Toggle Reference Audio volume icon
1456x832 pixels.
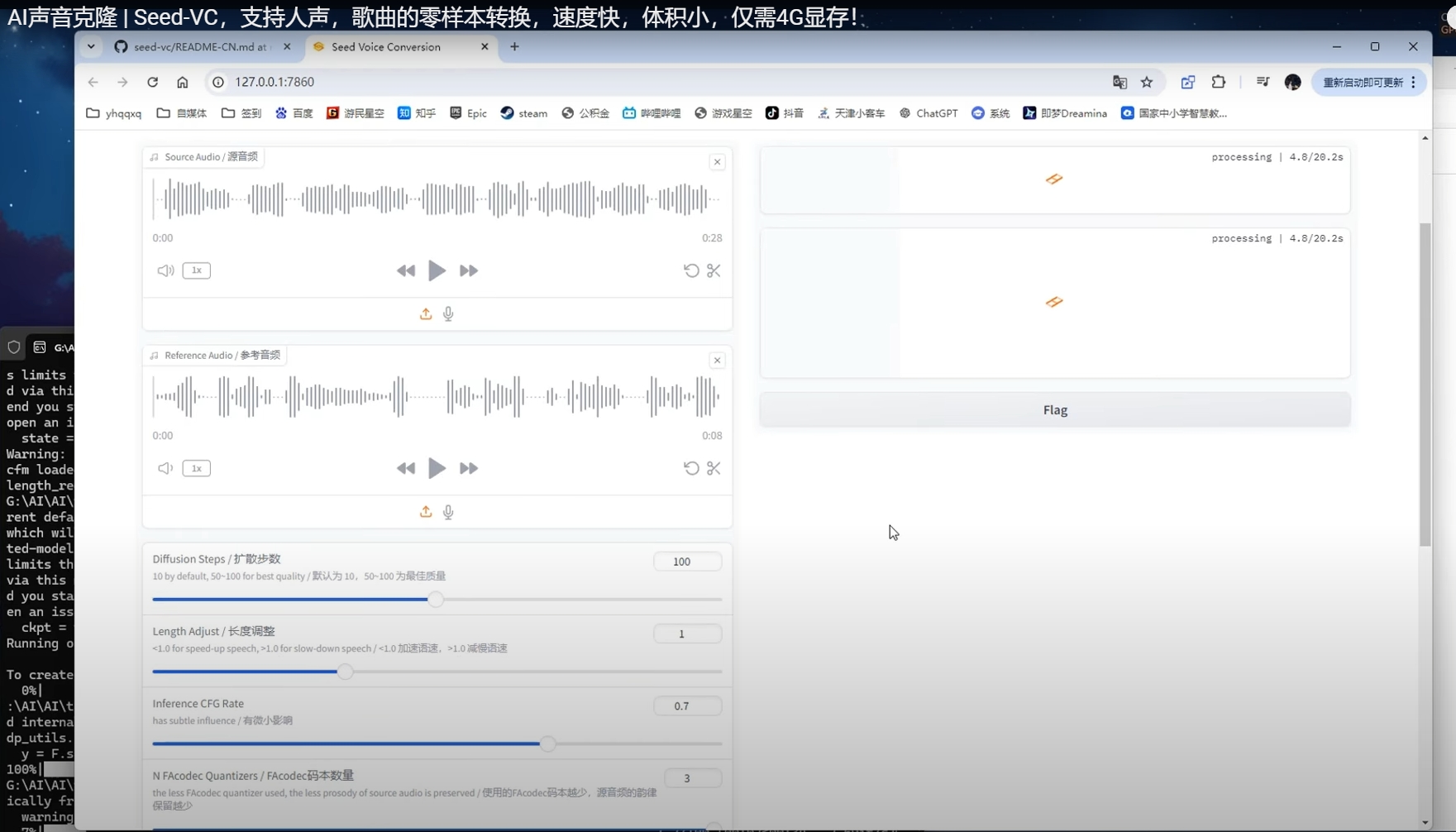[x=165, y=468]
